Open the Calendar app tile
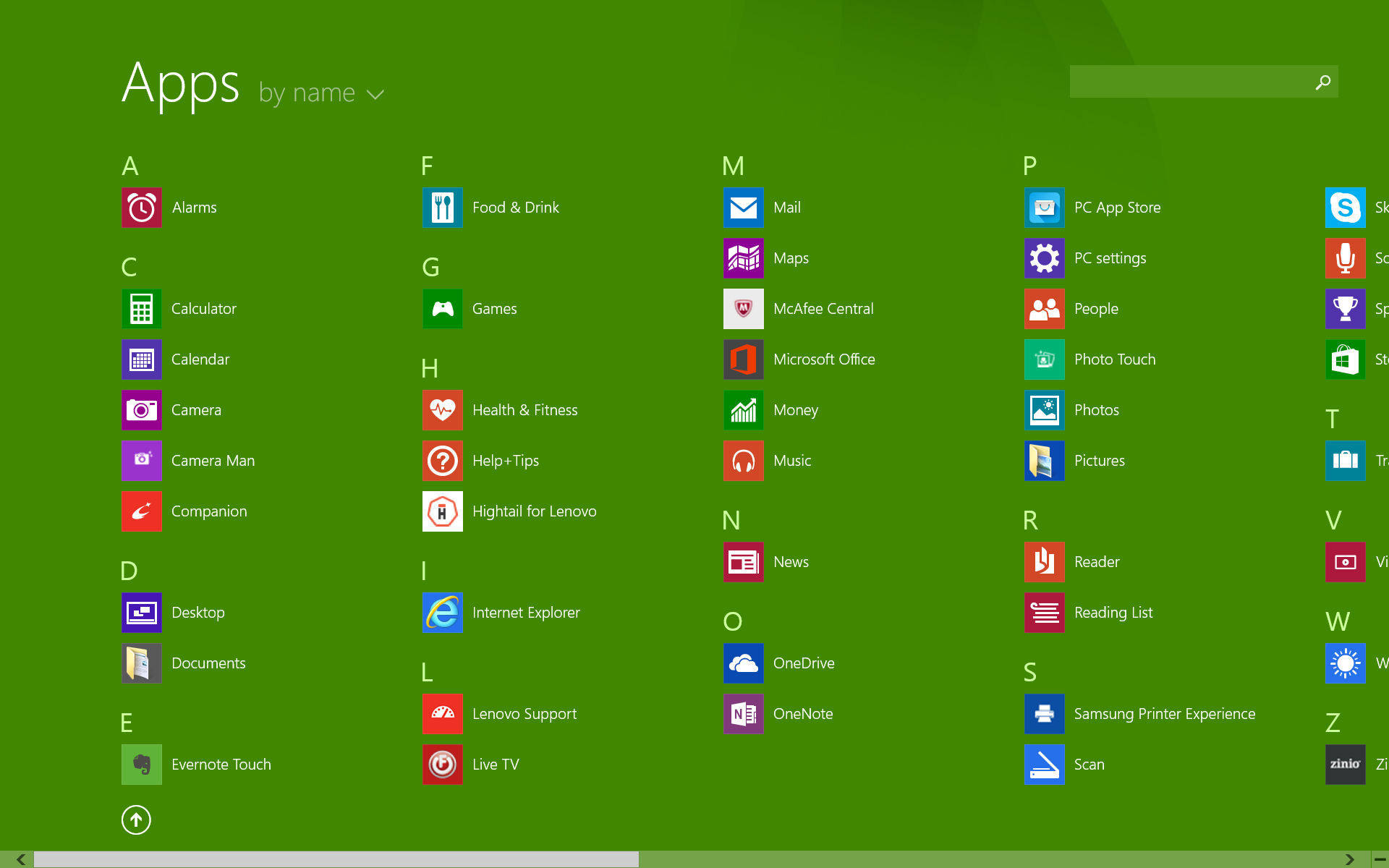The image size is (1389, 868). pos(141,359)
